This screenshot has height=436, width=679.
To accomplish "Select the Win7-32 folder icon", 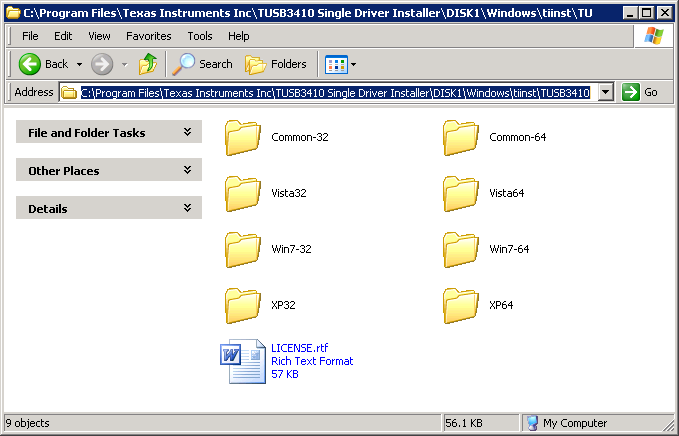I will pos(242,249).
